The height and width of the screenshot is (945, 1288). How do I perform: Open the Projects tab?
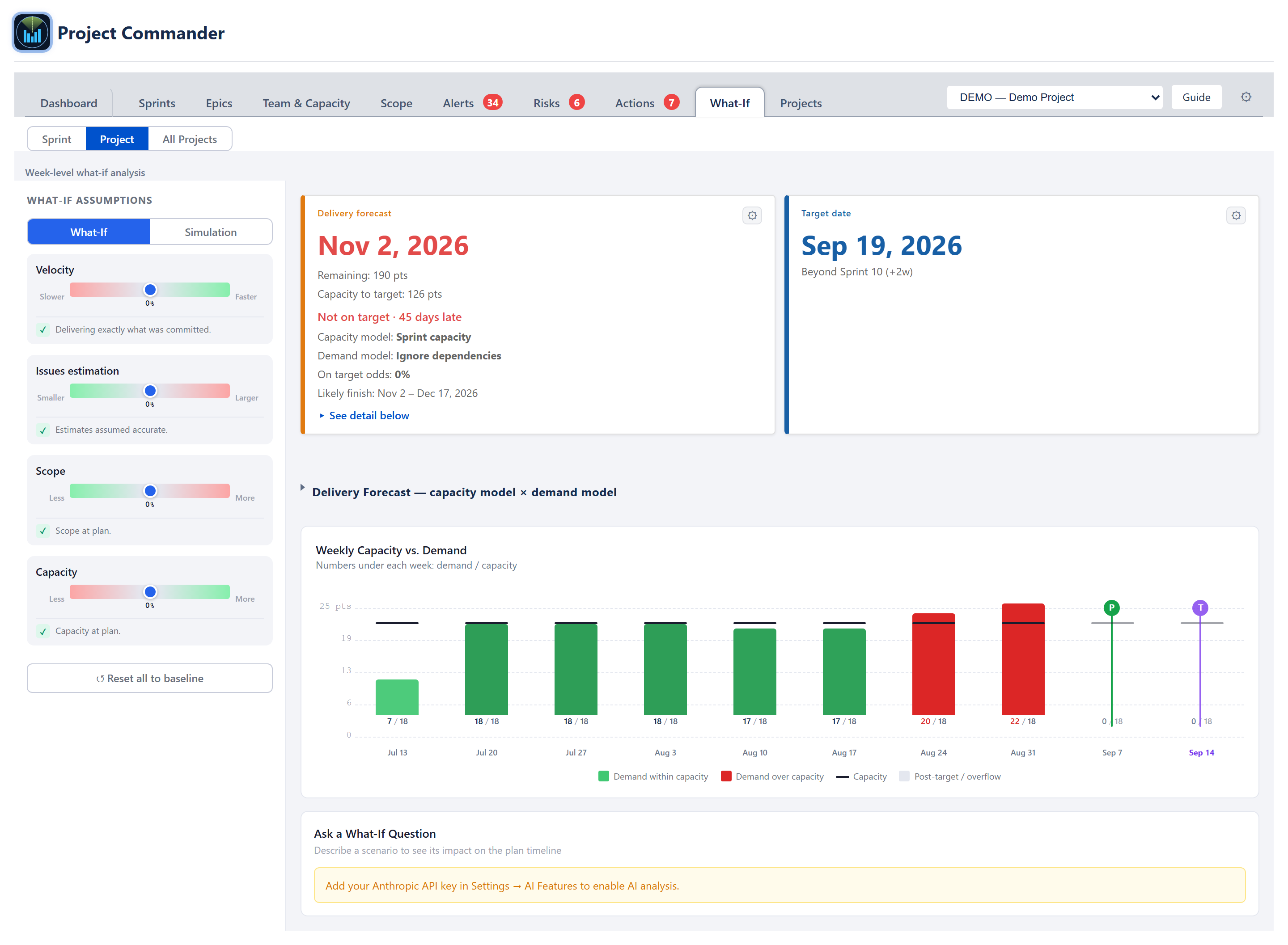point(801,103)
